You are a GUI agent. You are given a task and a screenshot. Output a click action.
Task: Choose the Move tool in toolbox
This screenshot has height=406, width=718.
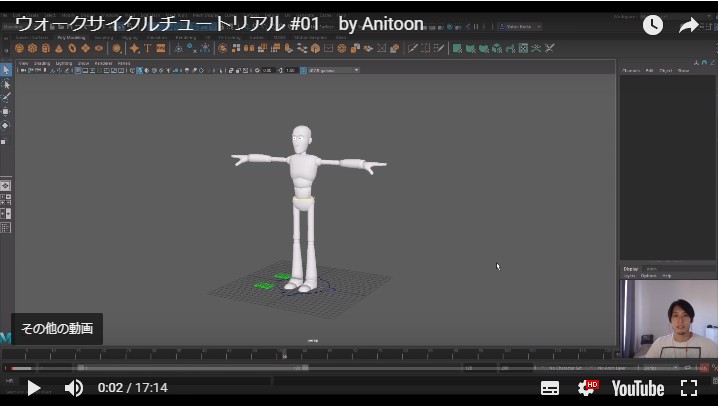click(6, 112)
